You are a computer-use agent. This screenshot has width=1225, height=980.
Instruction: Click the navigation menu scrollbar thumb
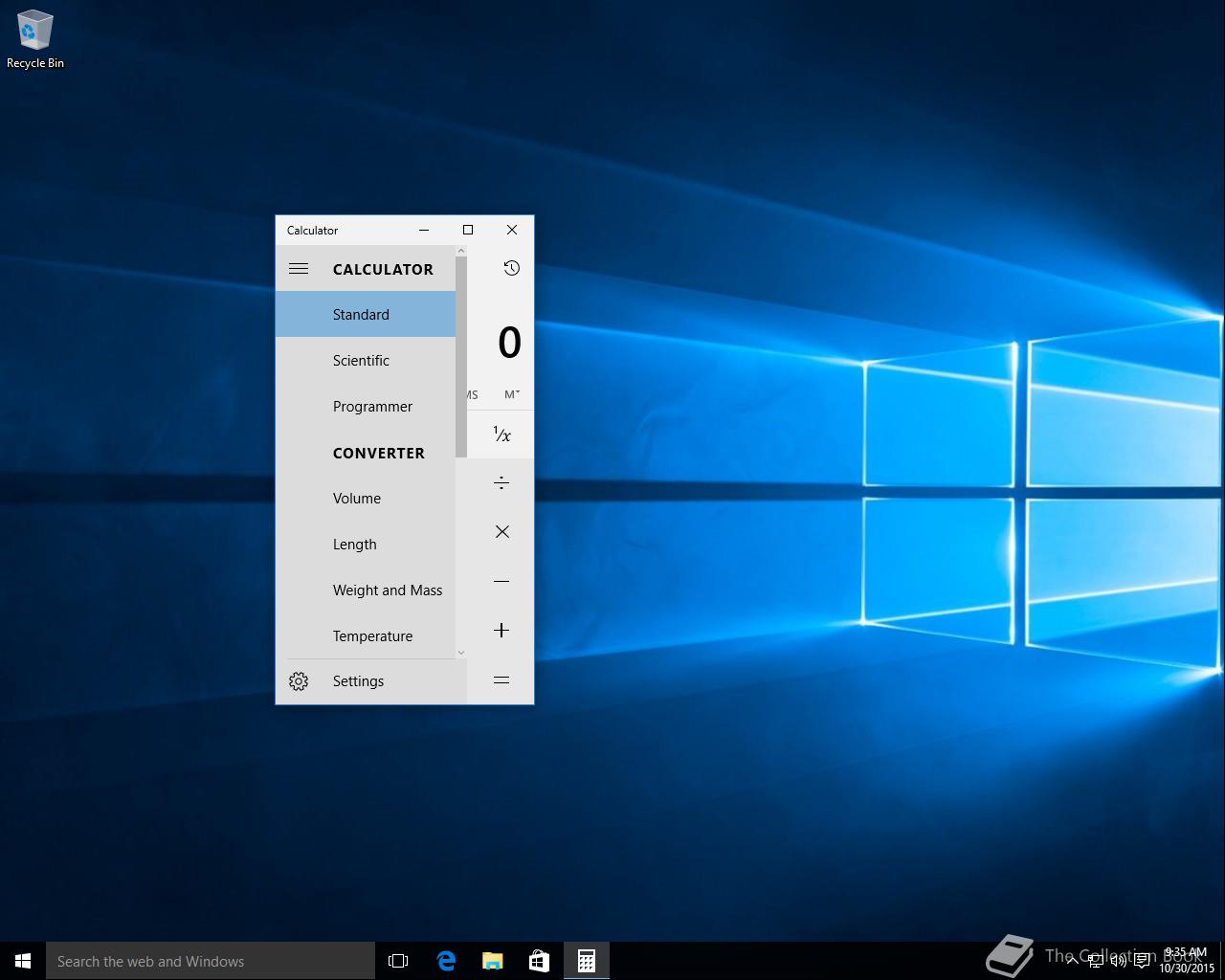tap(461, 357)
